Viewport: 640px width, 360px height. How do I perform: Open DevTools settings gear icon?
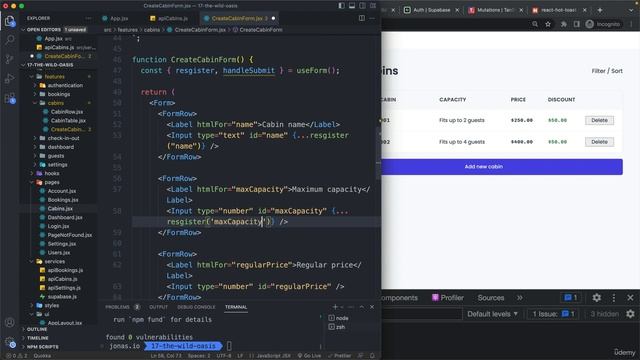tap(596, 298)
